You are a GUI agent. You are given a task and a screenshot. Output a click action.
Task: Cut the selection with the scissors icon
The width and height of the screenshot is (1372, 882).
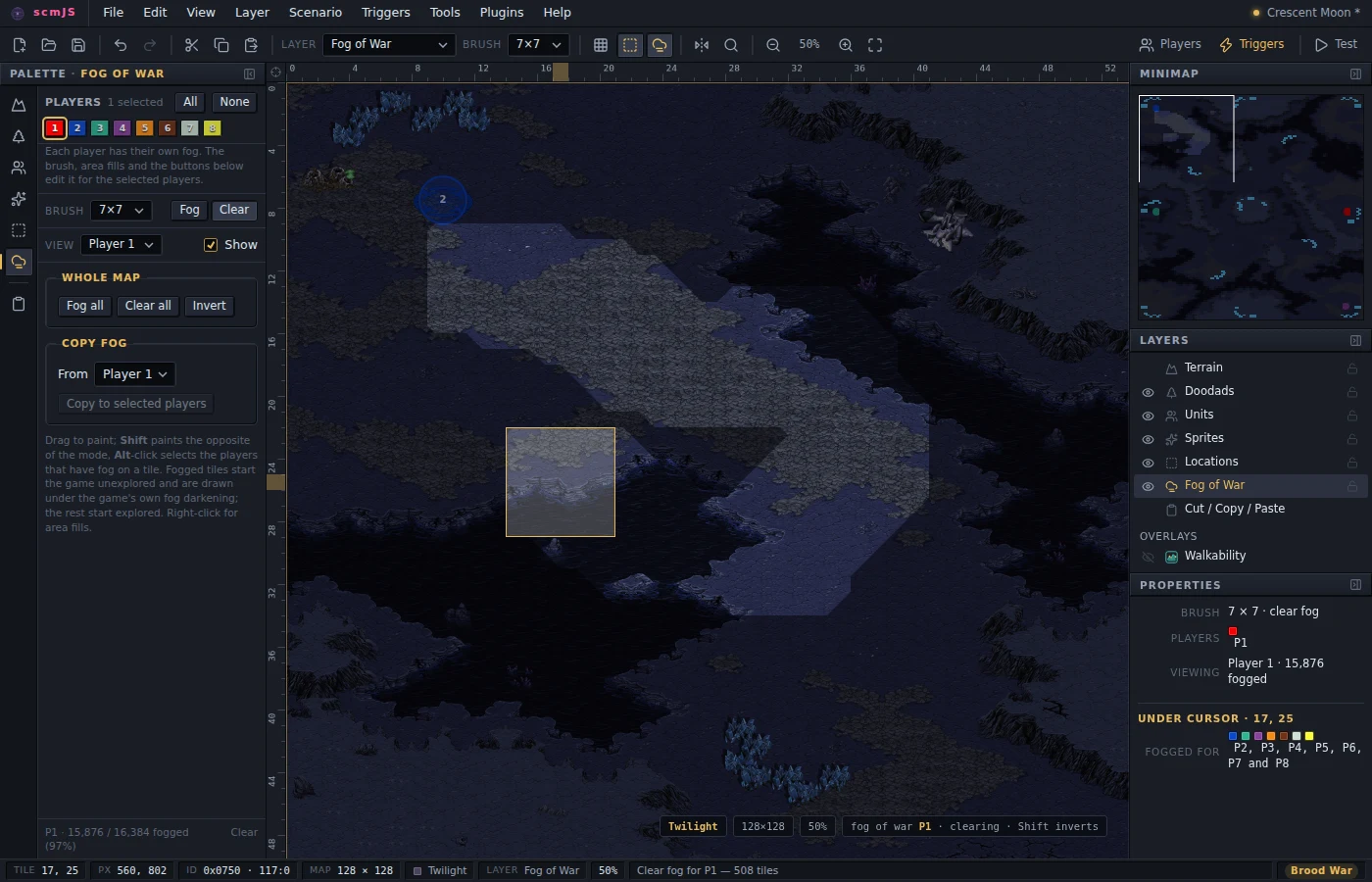tap(191, 45)
